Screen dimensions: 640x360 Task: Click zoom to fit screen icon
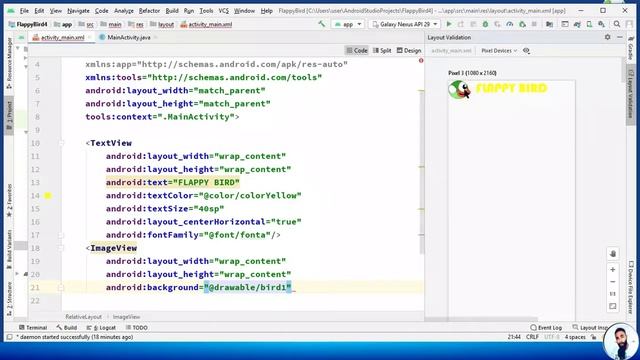[613, 306]
